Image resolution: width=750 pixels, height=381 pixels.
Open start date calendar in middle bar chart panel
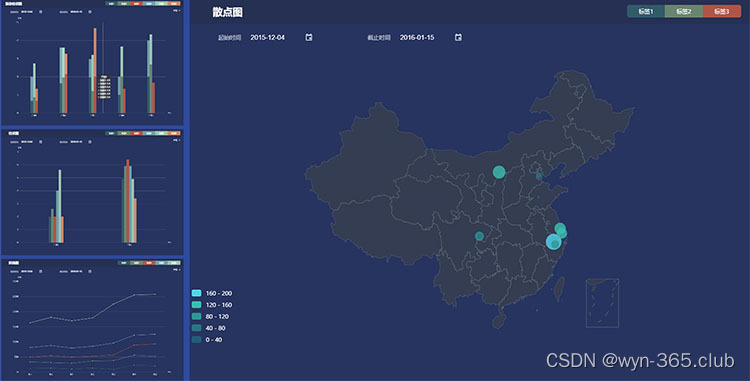tap(41, 142)
